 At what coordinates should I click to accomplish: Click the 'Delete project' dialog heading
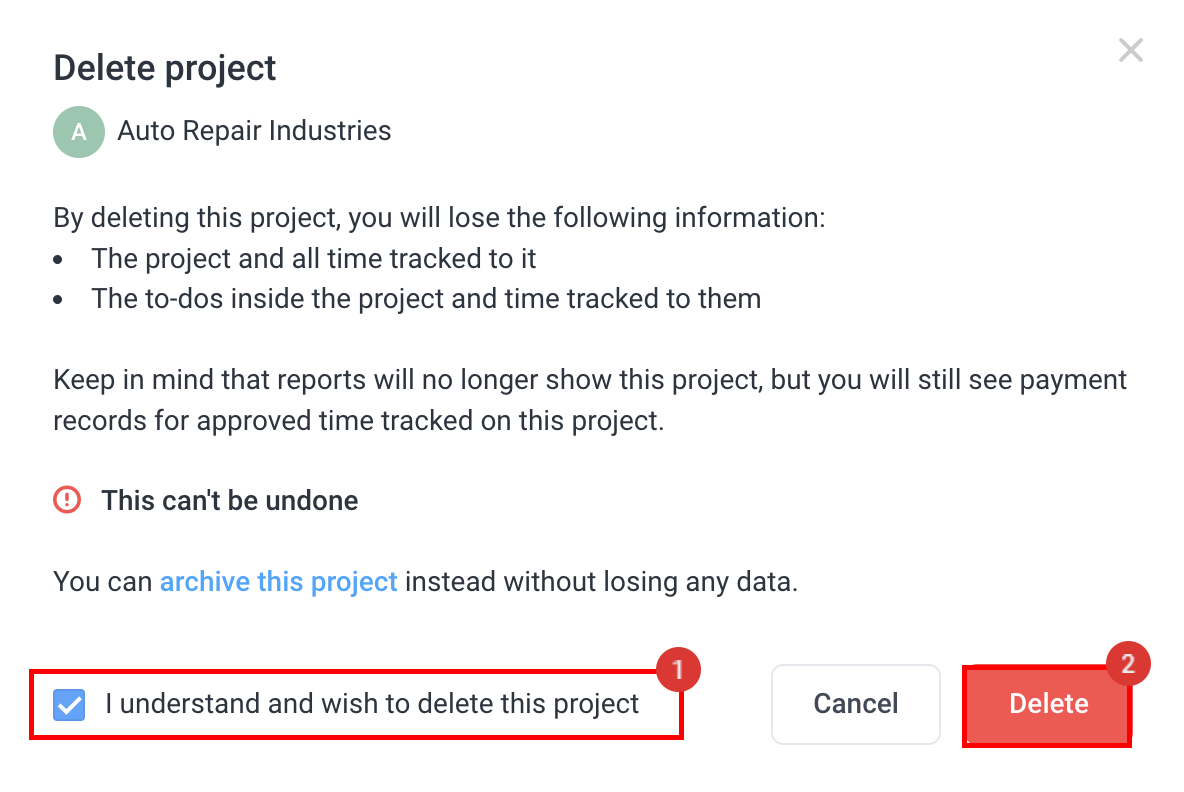(165, 68)
